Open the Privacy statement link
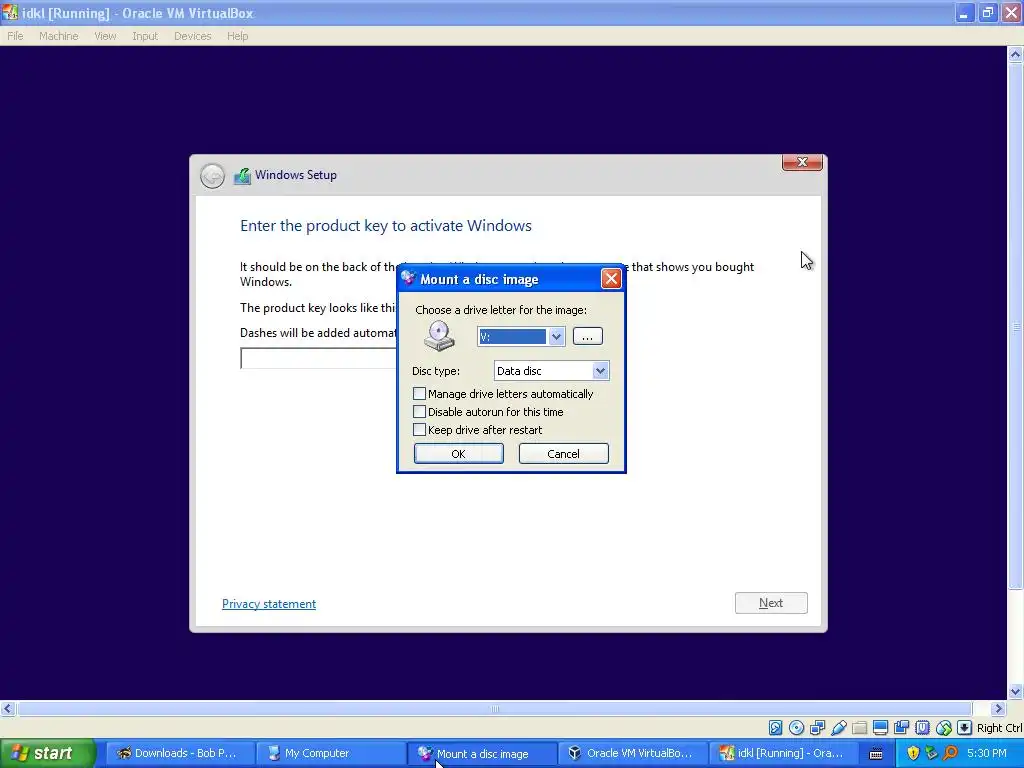Image resolution: width=1024 pixels, height=768 pixels. coord(269,604)
